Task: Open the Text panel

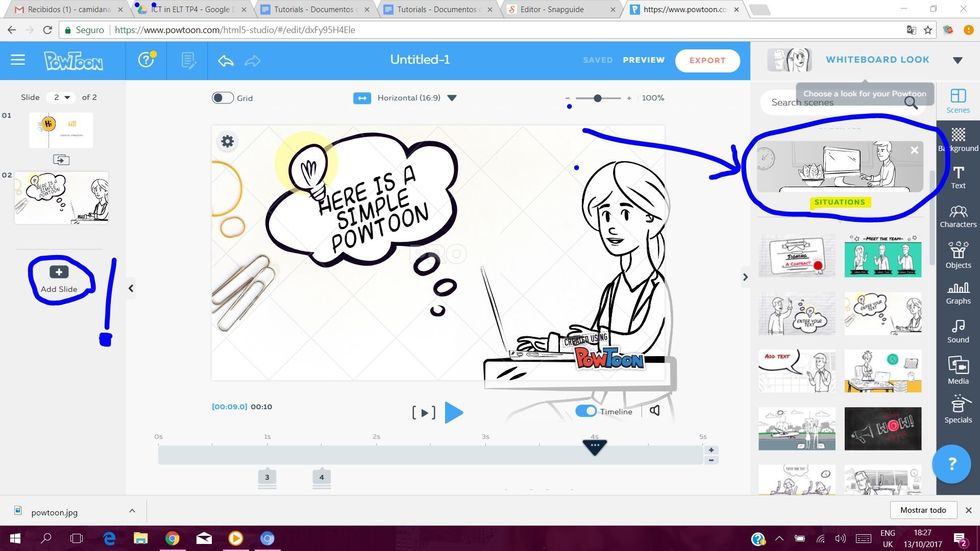Action: 958,177
